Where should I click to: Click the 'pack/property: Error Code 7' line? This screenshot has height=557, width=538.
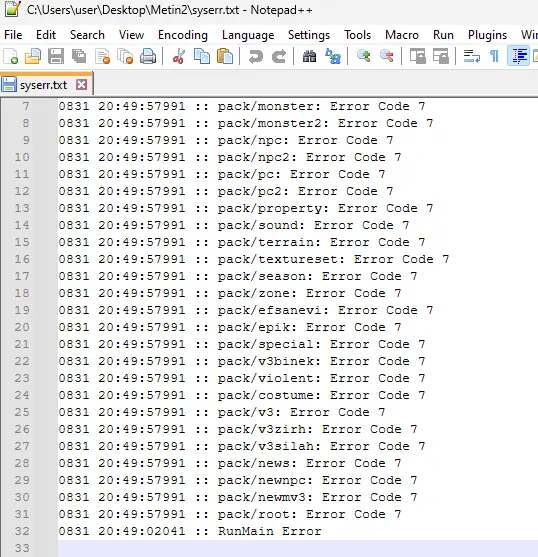click(x=245, y=208)
